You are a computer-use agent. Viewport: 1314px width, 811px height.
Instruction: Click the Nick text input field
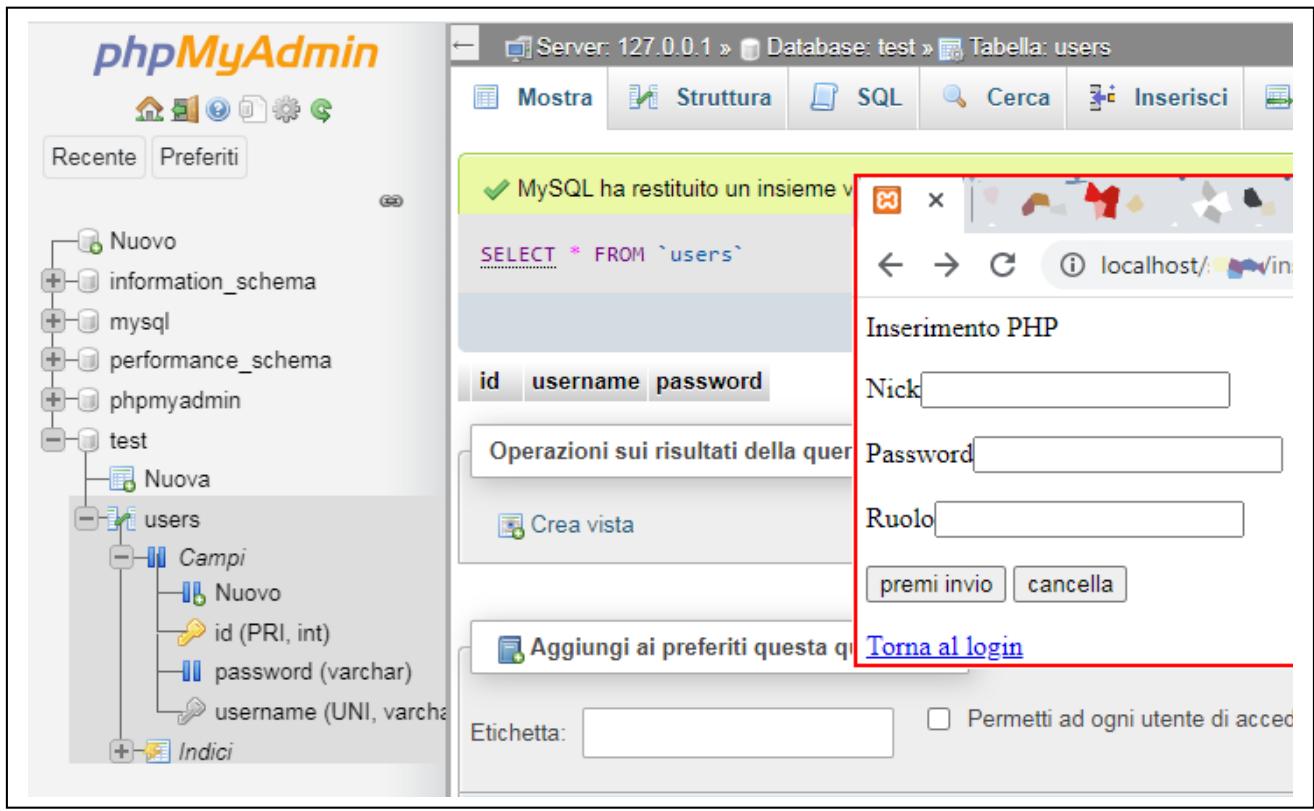pyautogui.click(x=1074, y=390)
